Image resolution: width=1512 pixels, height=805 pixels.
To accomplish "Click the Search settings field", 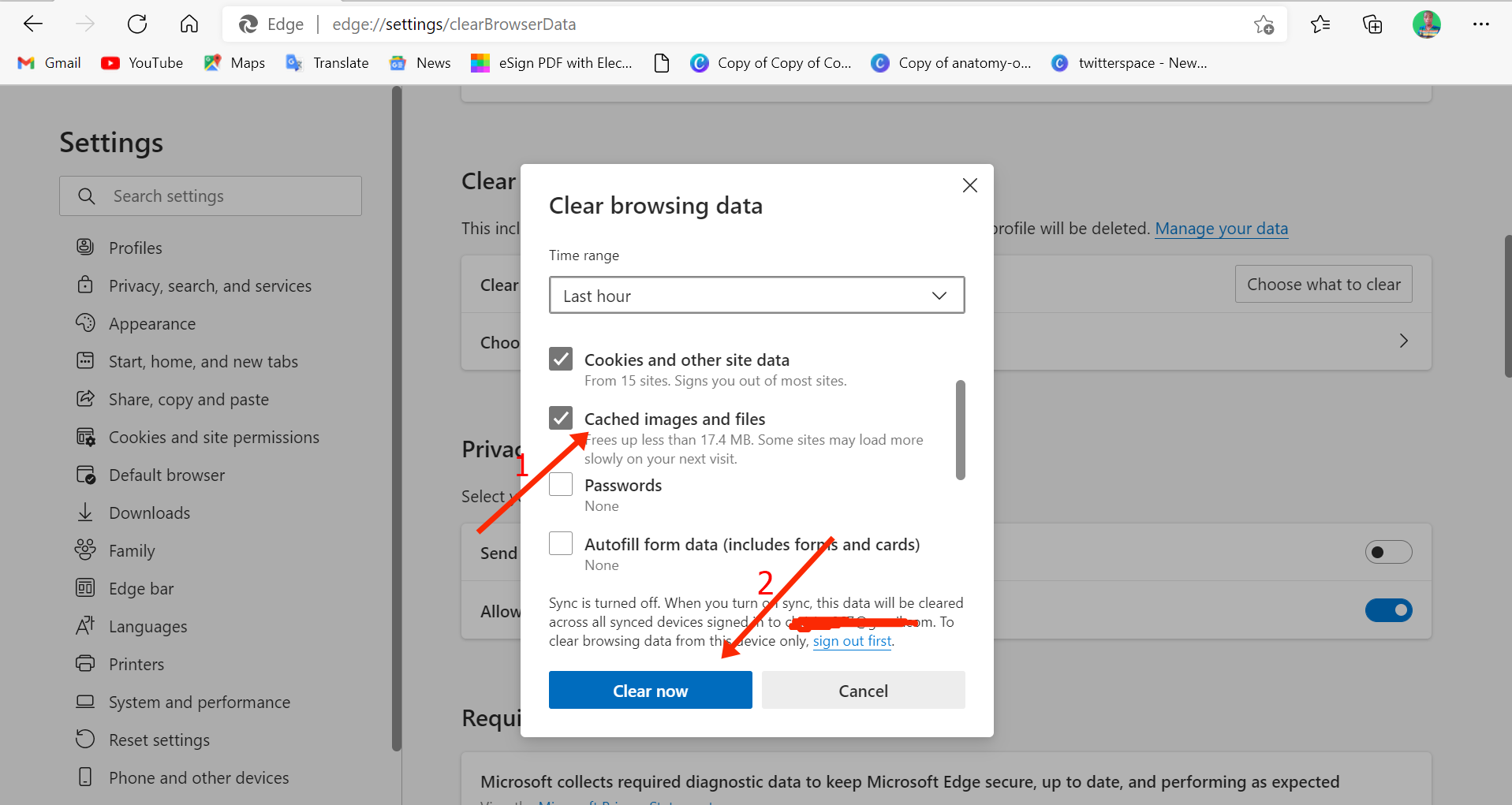I will click(211, 196).
